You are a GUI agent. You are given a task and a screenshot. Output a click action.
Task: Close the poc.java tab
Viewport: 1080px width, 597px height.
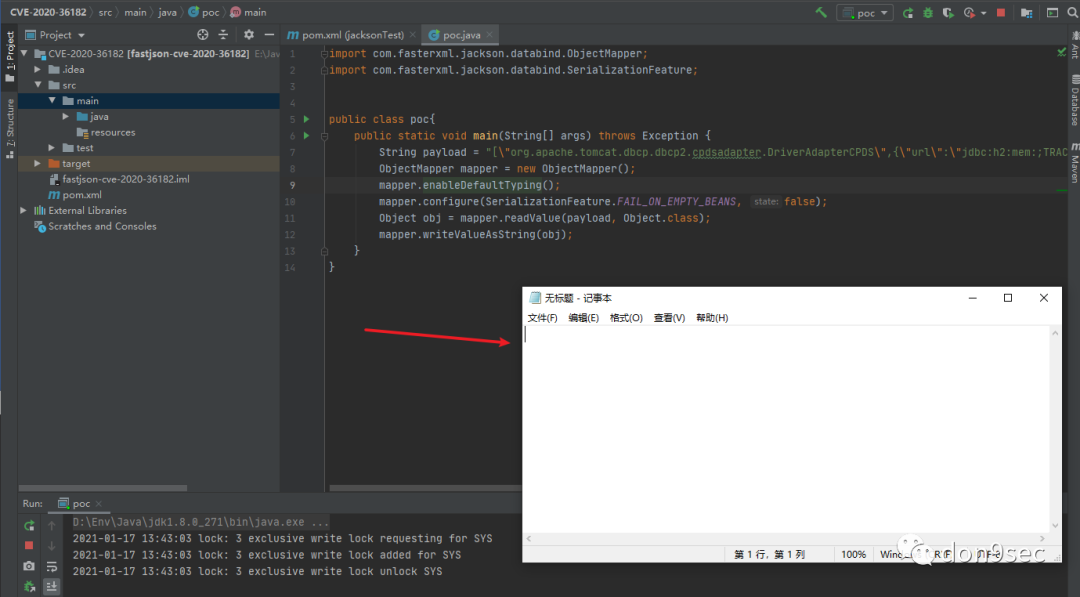489,34
